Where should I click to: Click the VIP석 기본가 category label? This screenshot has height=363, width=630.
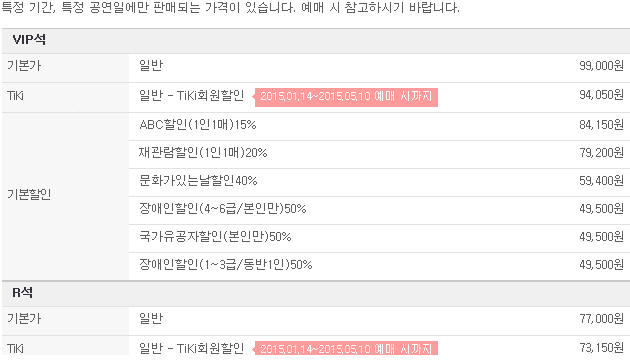[24, 66]
